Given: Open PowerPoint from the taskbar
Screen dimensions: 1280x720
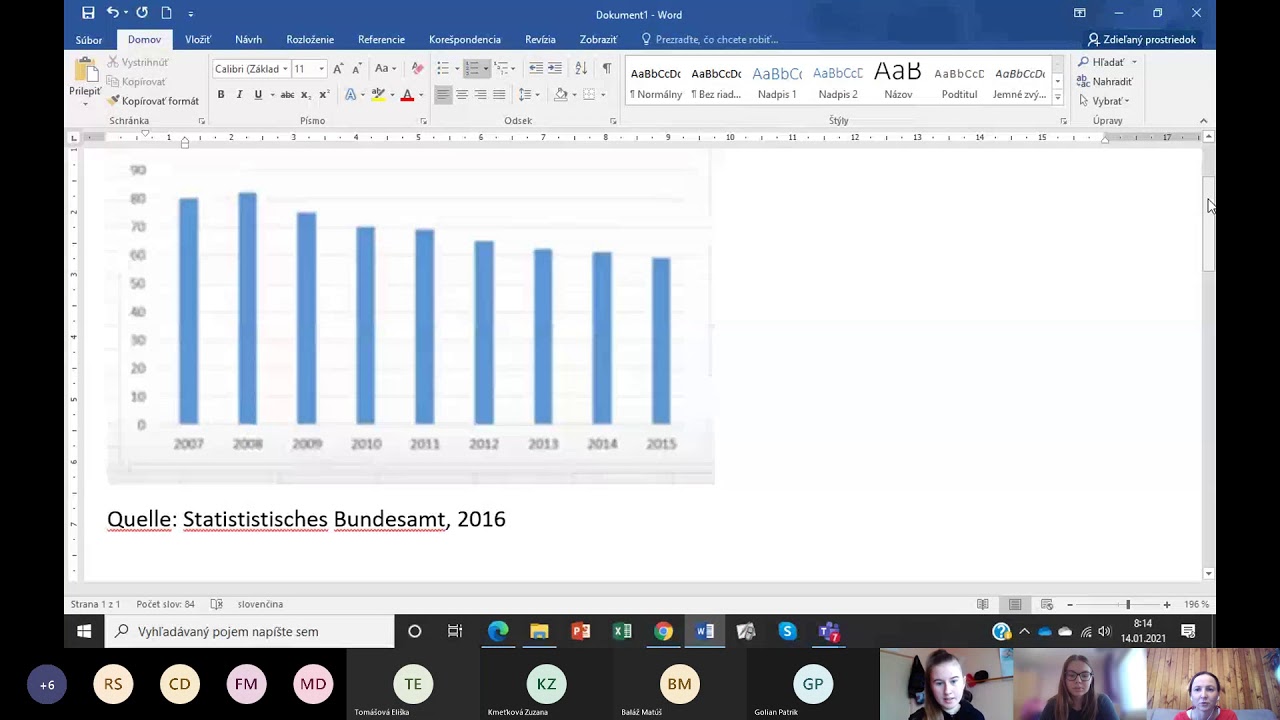Looking at the screenshot, I should click(x=581, y=631).
